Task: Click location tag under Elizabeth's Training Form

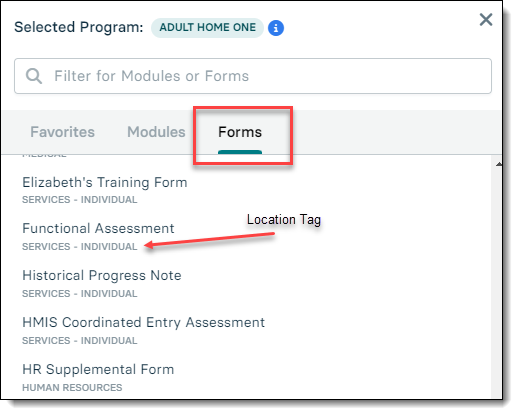Action: pos(80,200)
